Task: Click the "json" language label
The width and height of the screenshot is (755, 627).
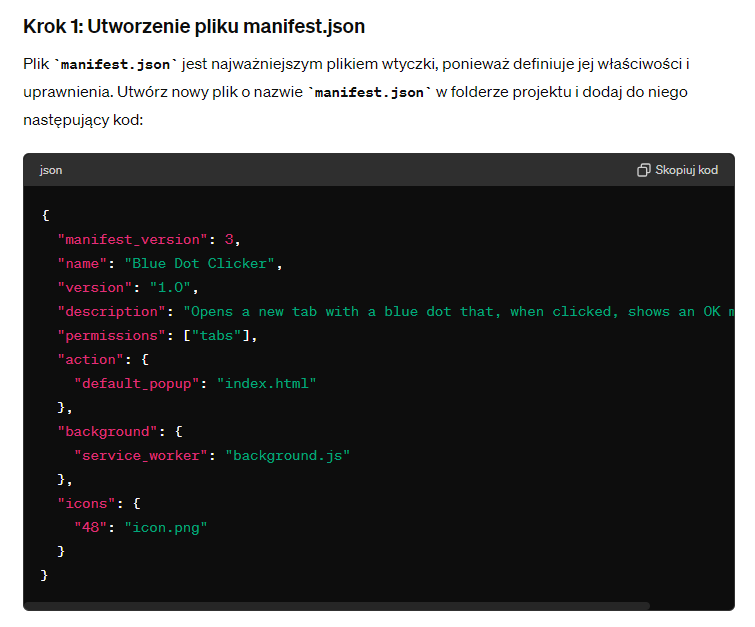Action: click(51, 170)
